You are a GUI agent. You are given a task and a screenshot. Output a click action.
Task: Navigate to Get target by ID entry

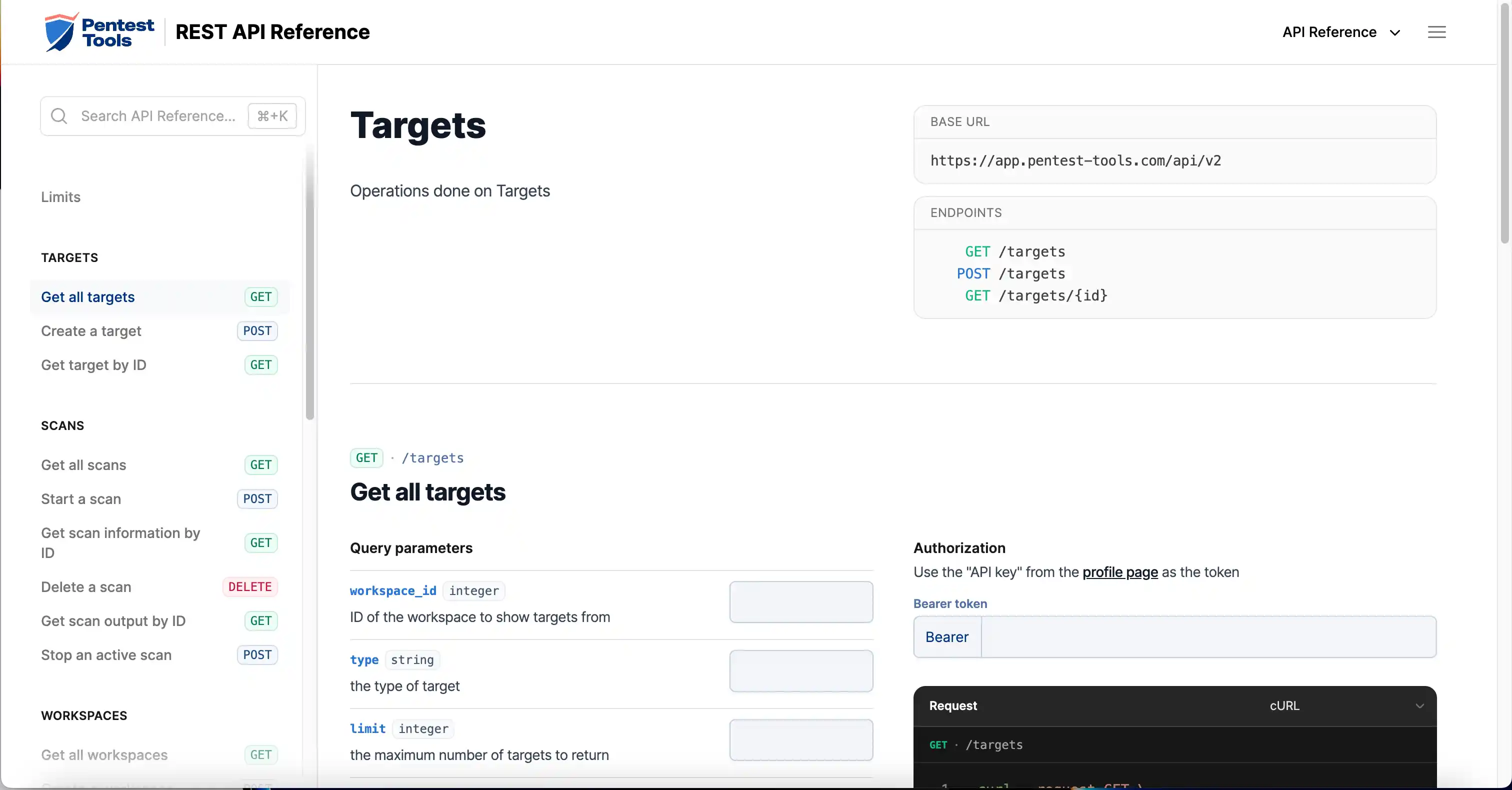coord(93,365)
